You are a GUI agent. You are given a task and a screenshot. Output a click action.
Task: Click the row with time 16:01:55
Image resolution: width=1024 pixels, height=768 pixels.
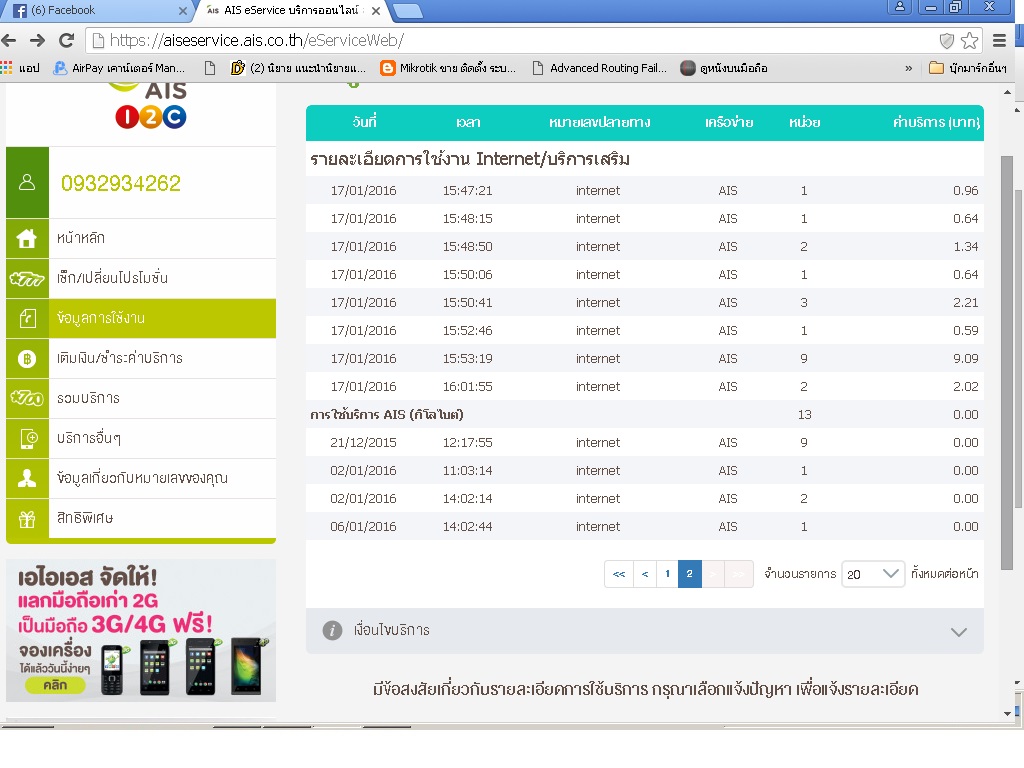click(x=645, y=387)
